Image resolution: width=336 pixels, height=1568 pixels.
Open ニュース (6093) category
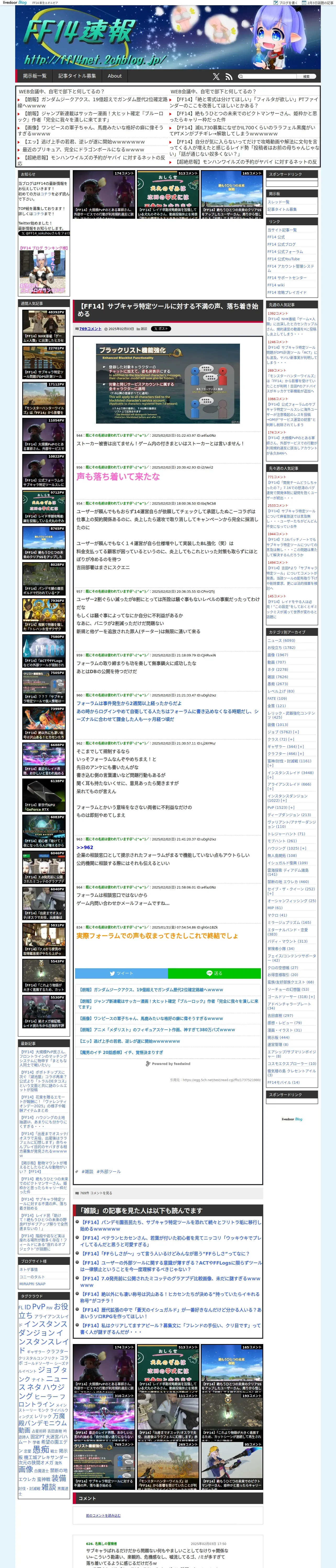[281, 640]
